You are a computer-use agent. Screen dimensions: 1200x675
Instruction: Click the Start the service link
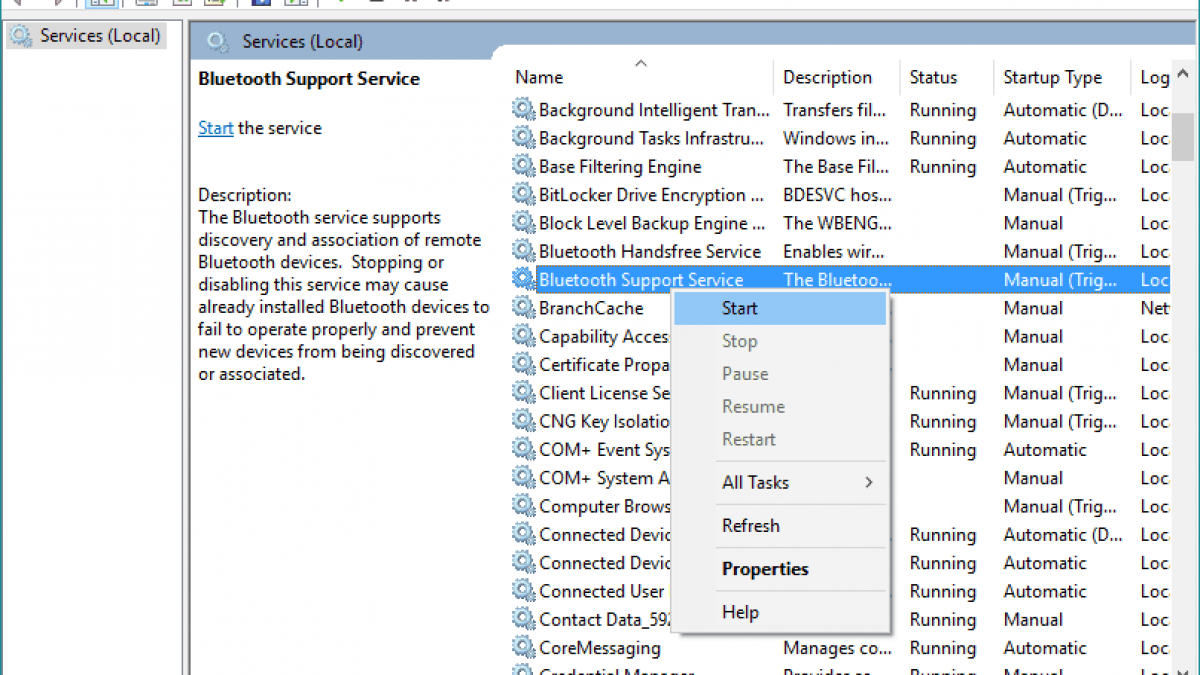[x=216, y=128]
